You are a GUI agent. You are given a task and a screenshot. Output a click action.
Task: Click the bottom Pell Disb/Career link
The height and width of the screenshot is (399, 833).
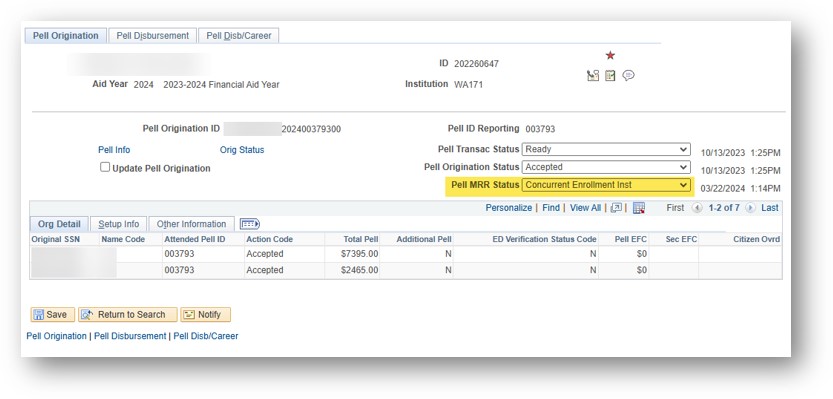(206, 336)
